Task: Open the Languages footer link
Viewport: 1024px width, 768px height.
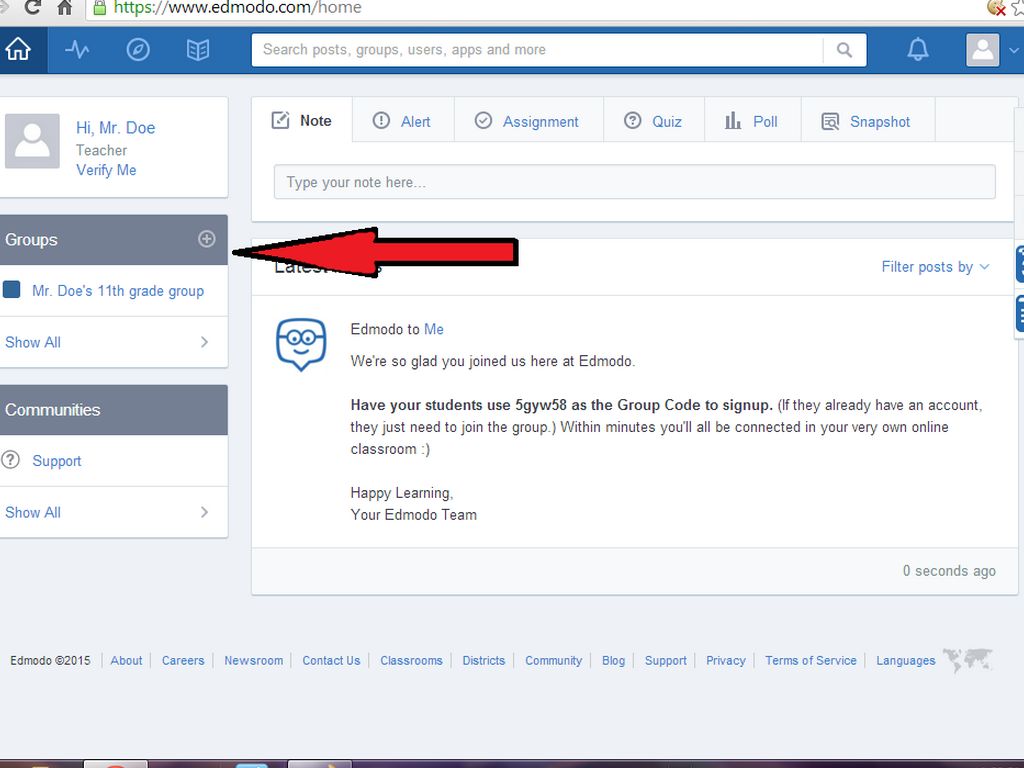Action: (x=905, y=660)
